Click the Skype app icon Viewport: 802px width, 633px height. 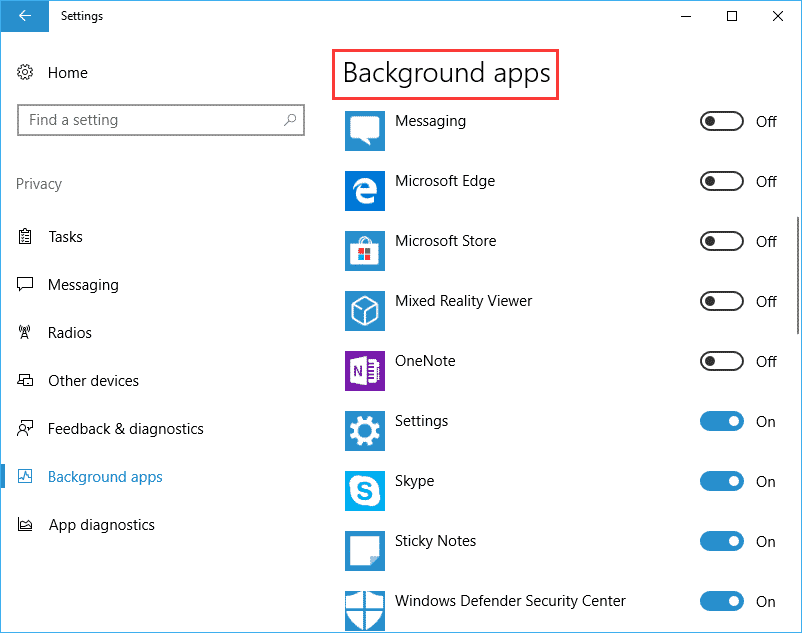pos(365,491)
